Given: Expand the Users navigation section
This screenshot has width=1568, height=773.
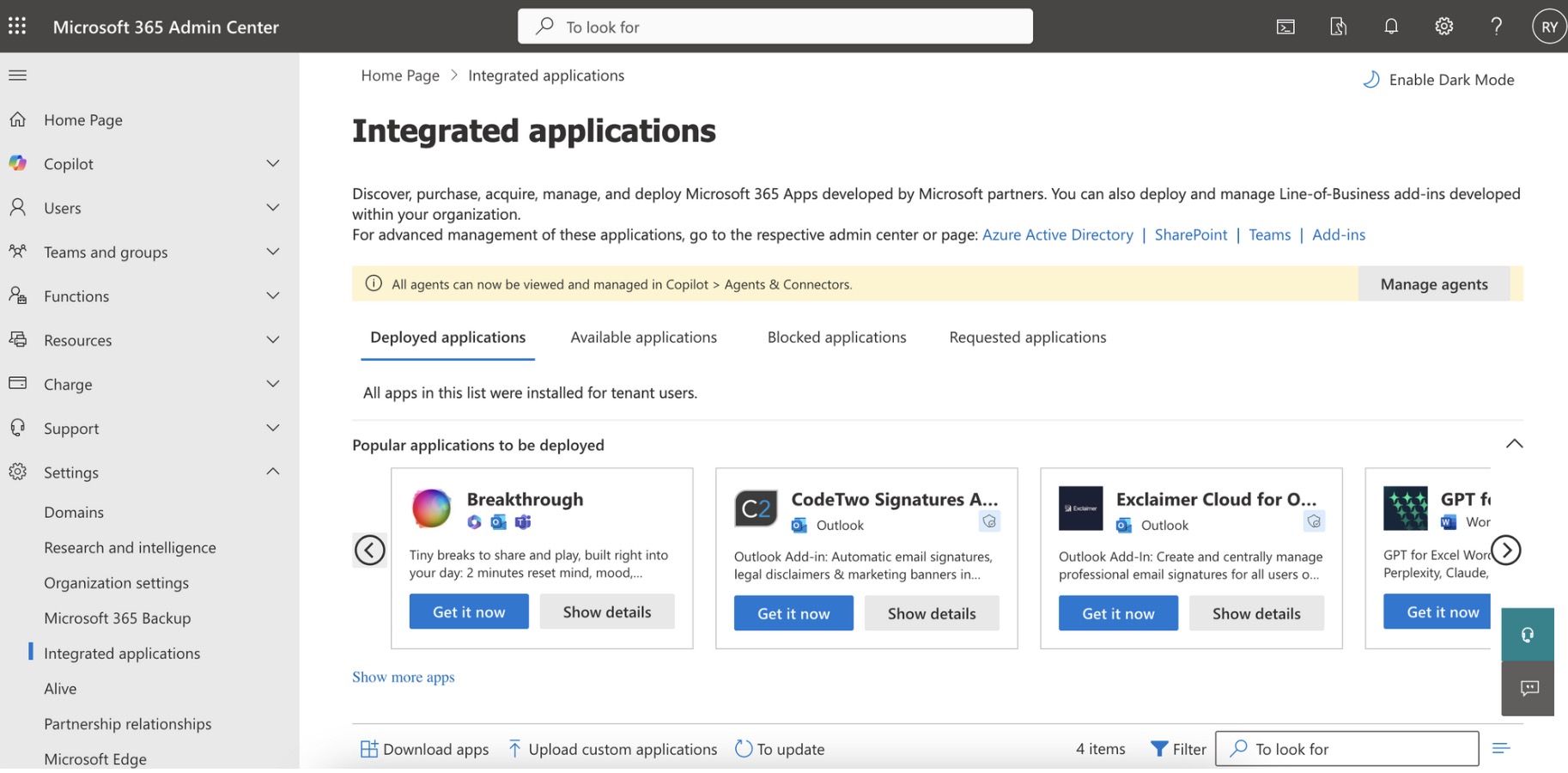Looking at the screenshot, I should 273,208.
